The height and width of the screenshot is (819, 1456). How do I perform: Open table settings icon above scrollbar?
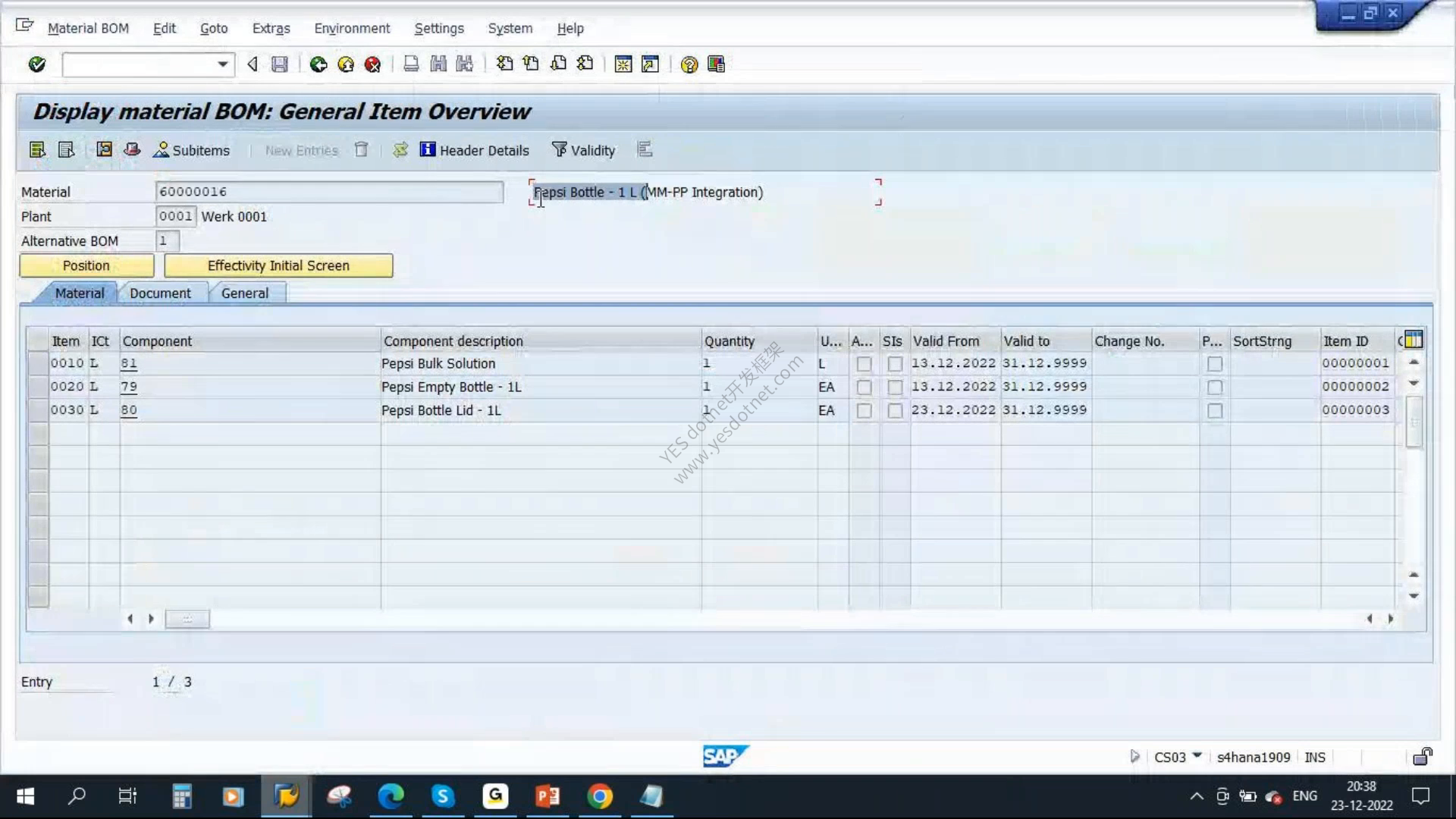1414,340
